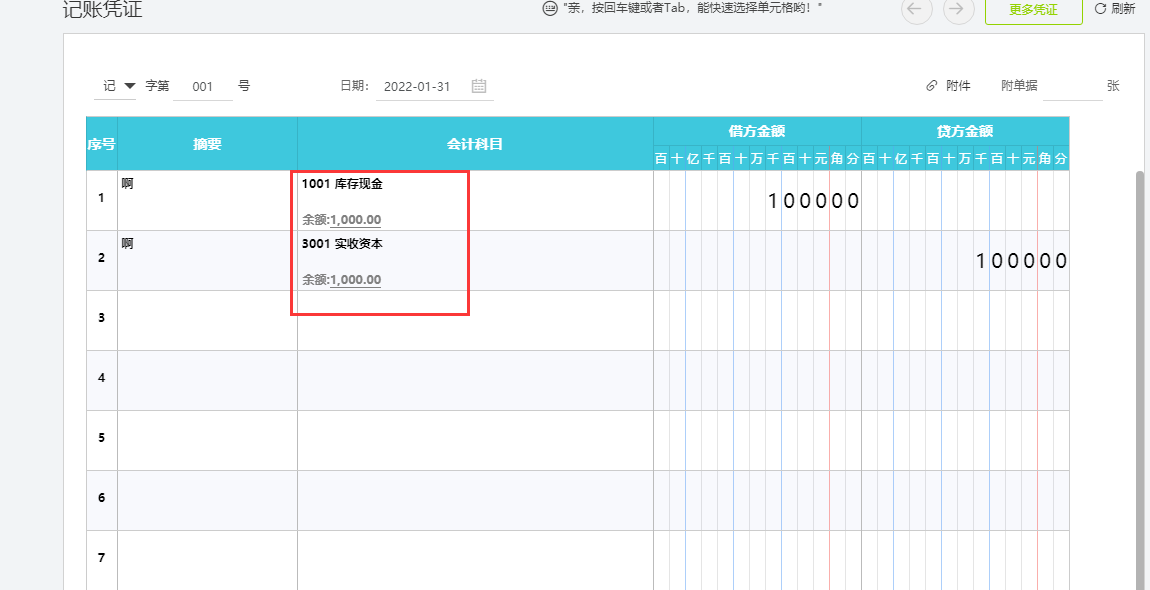Click the empty summary cell in row 3

(208, 321)
